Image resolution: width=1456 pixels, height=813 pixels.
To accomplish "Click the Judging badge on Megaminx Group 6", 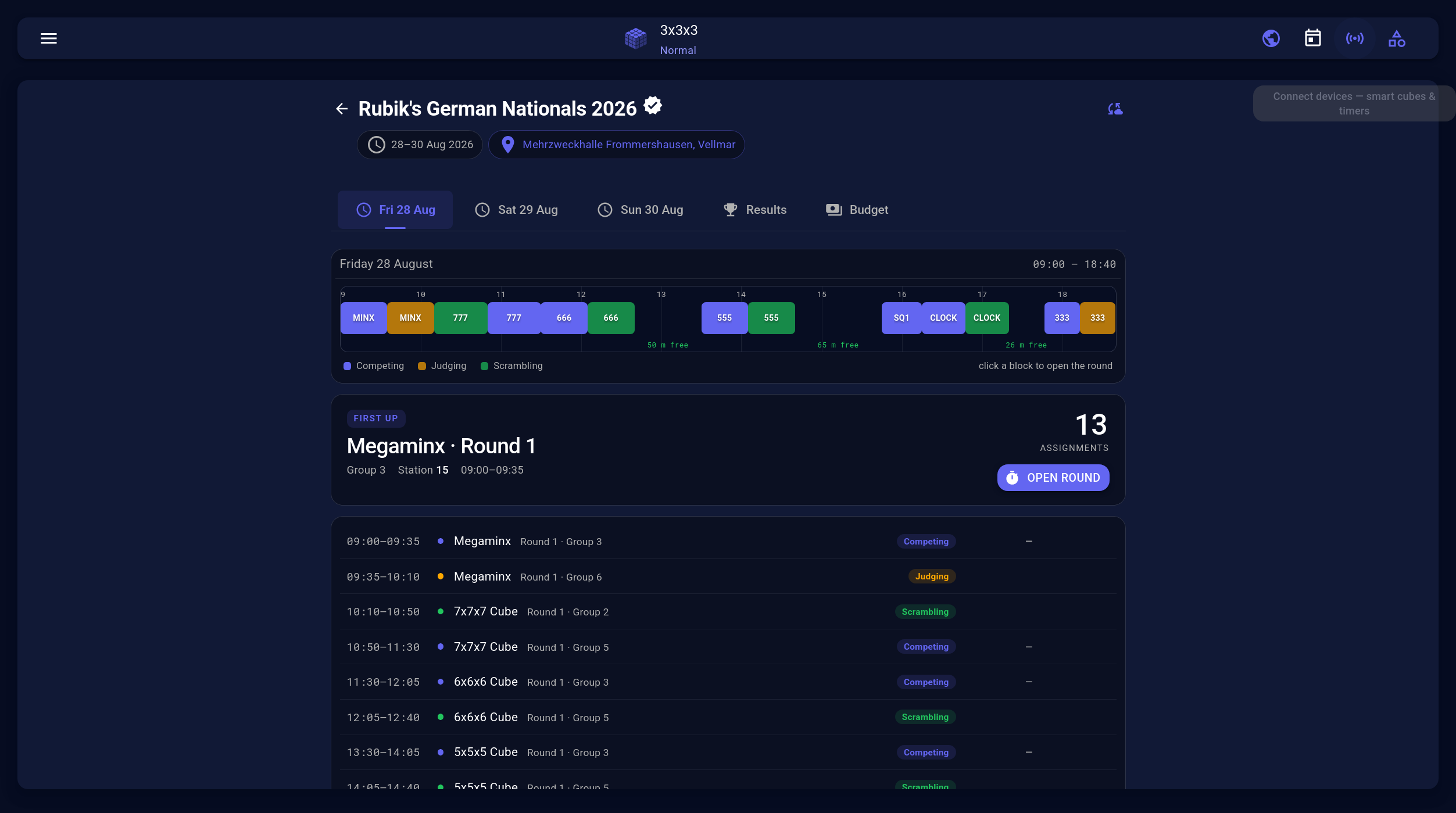I will click(x=932, y=576).
